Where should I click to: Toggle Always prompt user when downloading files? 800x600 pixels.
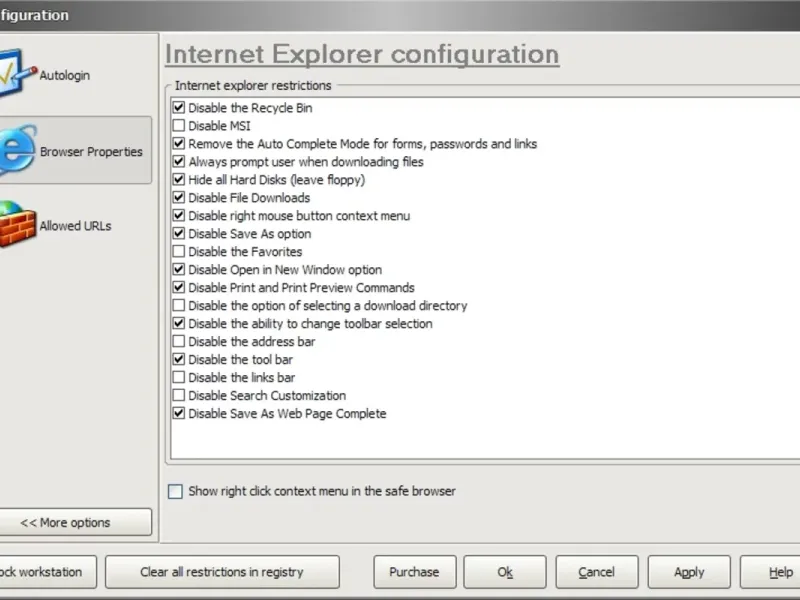(179, 162)
